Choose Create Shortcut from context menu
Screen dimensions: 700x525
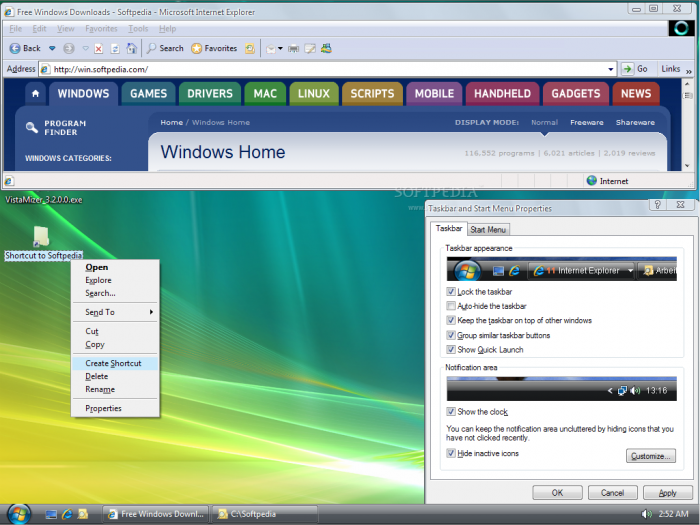coord(115,363)
